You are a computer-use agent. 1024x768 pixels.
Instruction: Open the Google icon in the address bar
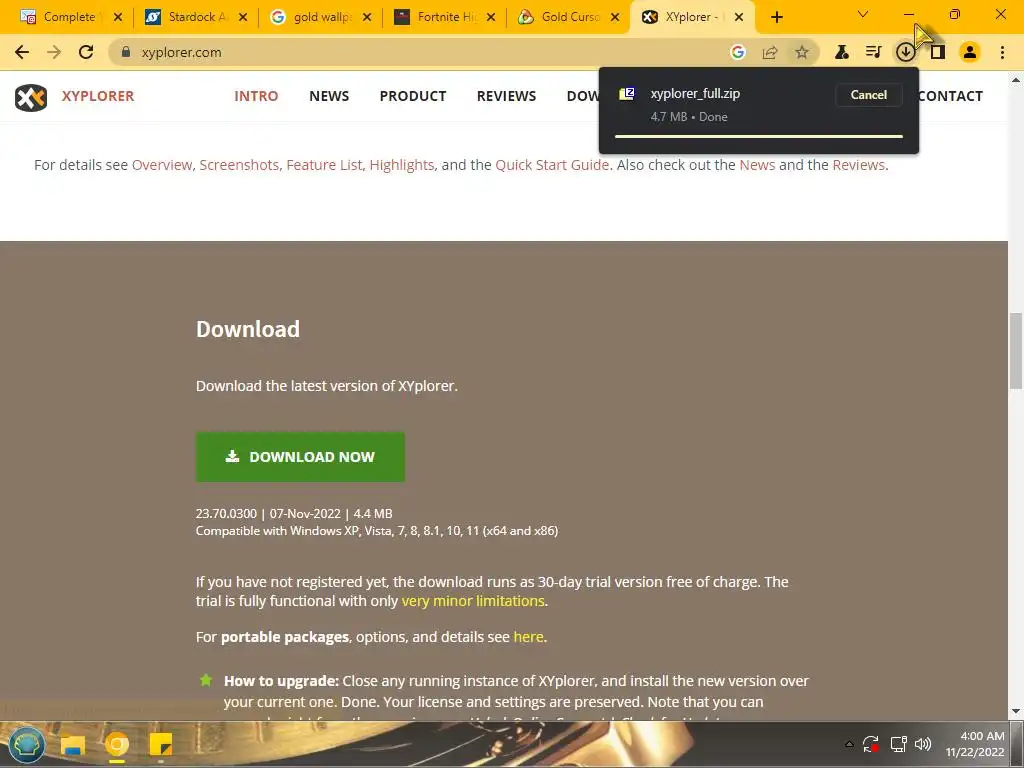coord(738,52)
